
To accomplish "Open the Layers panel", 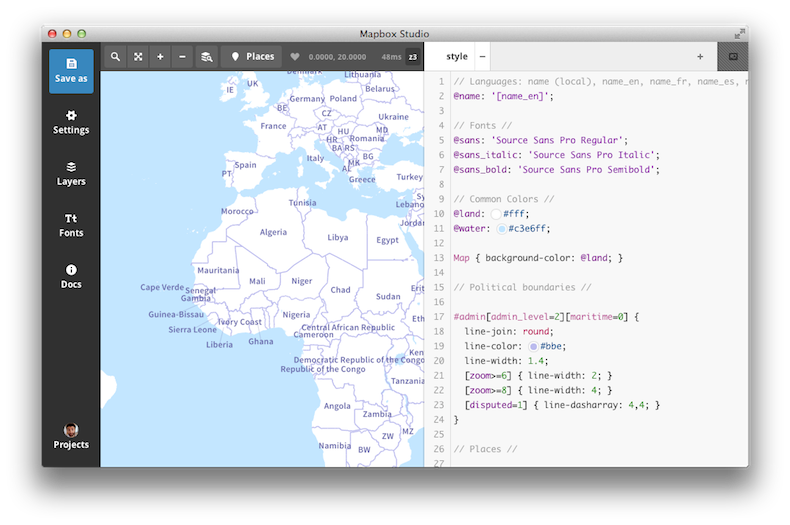I will (x=71, y=174).
